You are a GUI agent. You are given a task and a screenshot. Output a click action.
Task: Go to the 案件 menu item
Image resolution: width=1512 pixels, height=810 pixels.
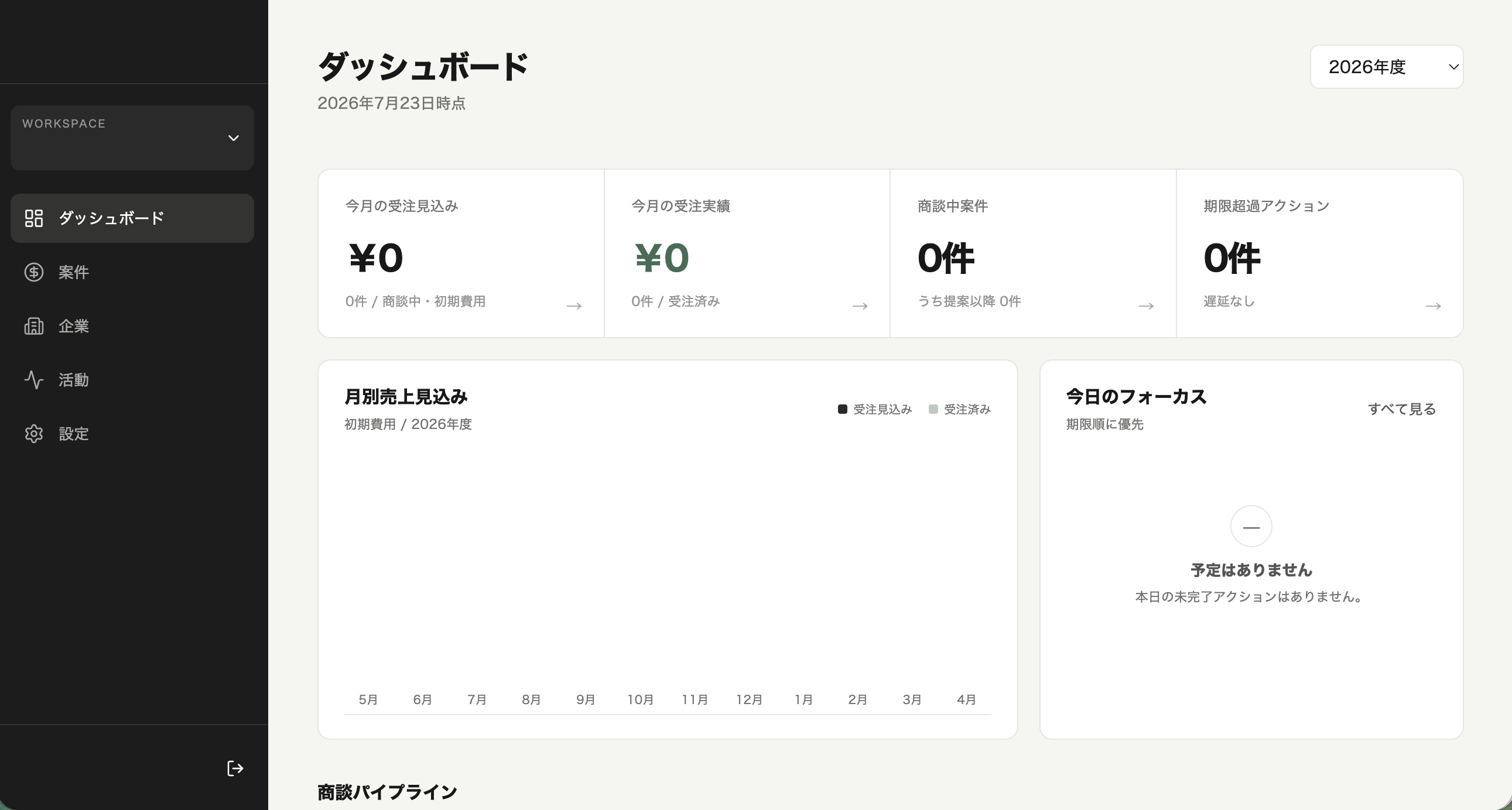point(132,272)
